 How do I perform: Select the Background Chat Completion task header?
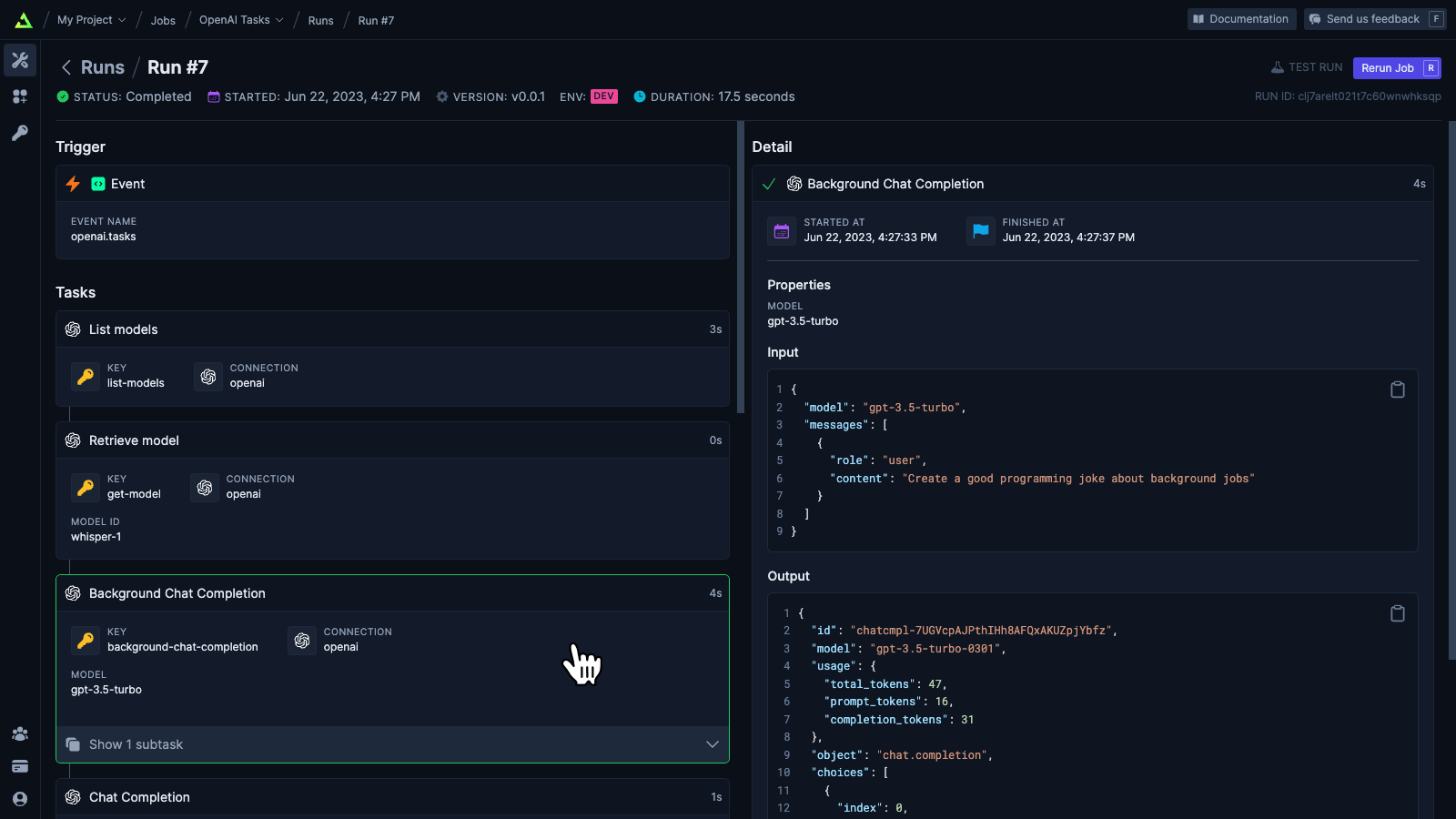pos(392,593)
